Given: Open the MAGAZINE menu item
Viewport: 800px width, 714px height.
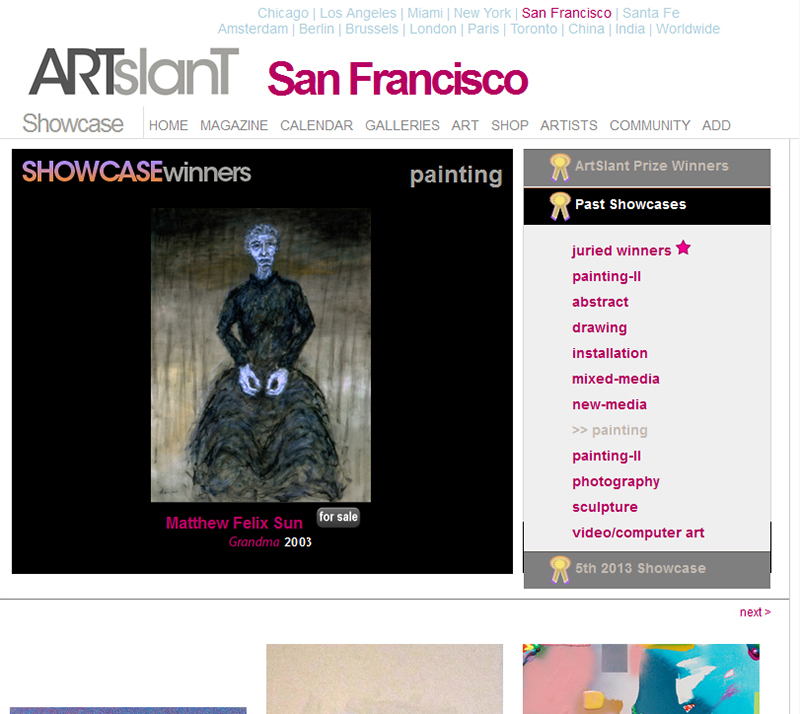Looking at the screenshot, I should 234,125.
